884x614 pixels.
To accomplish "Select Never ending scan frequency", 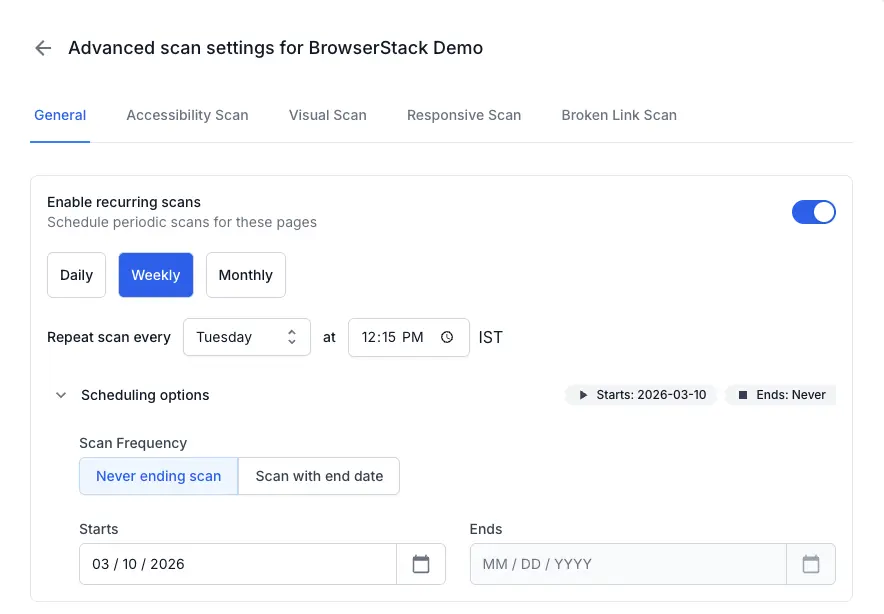I will tap(158, 476).
